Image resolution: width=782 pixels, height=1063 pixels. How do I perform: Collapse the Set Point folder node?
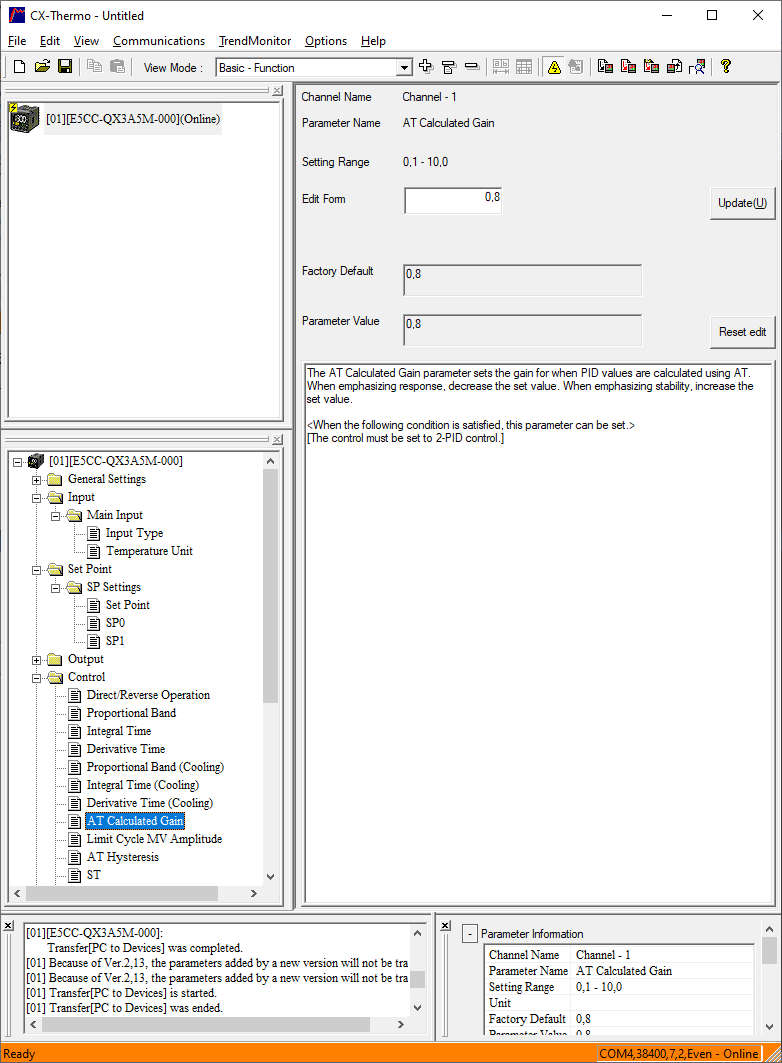(37, 569)
